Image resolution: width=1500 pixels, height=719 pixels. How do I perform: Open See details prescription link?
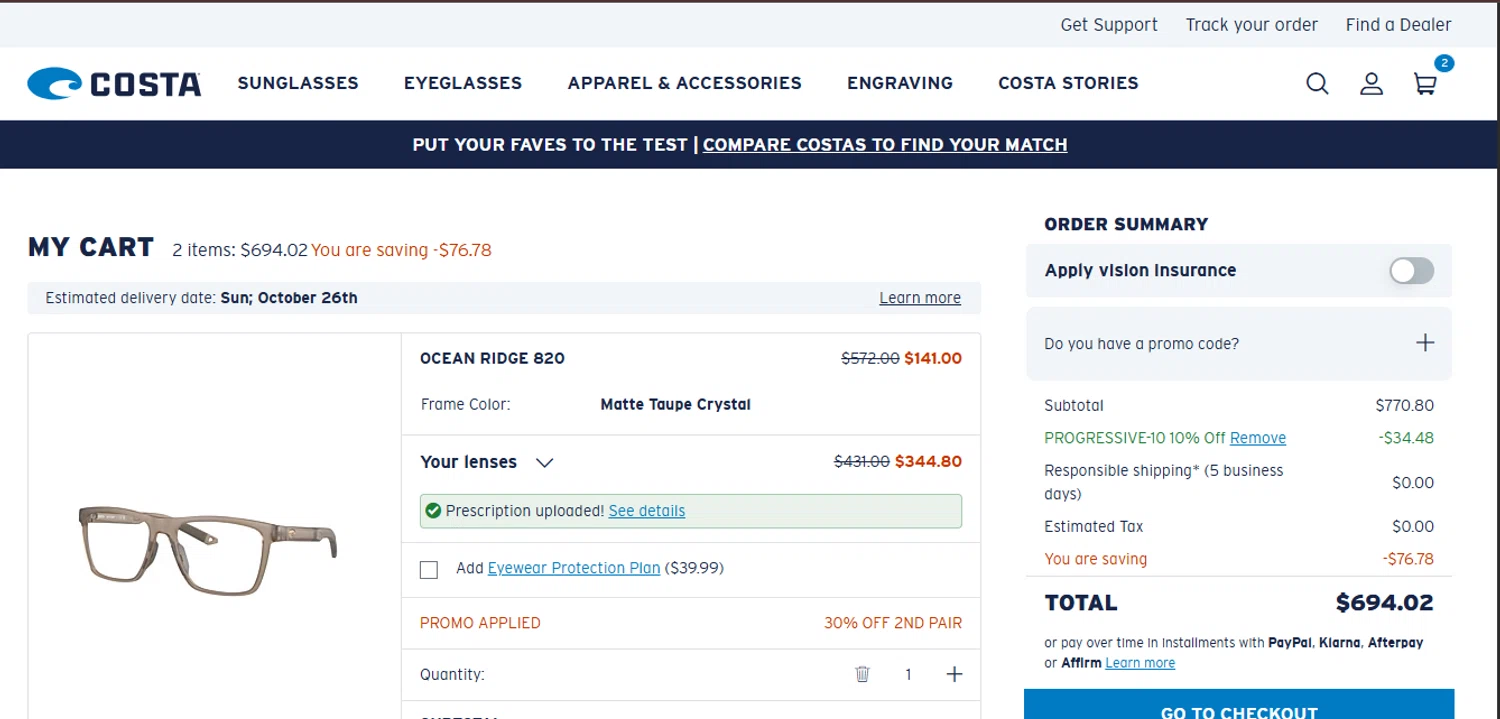coord(647,511)
